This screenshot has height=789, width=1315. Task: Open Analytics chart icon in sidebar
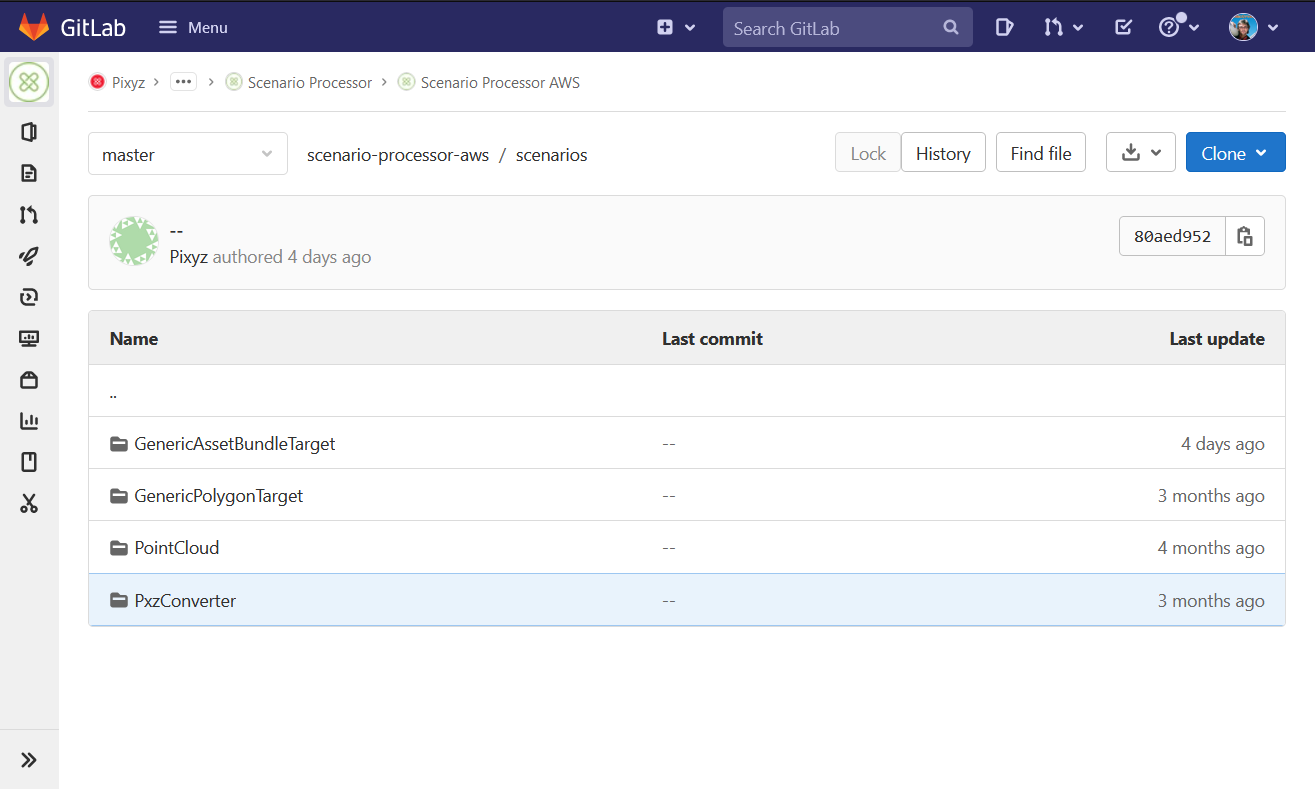(29, 421)
